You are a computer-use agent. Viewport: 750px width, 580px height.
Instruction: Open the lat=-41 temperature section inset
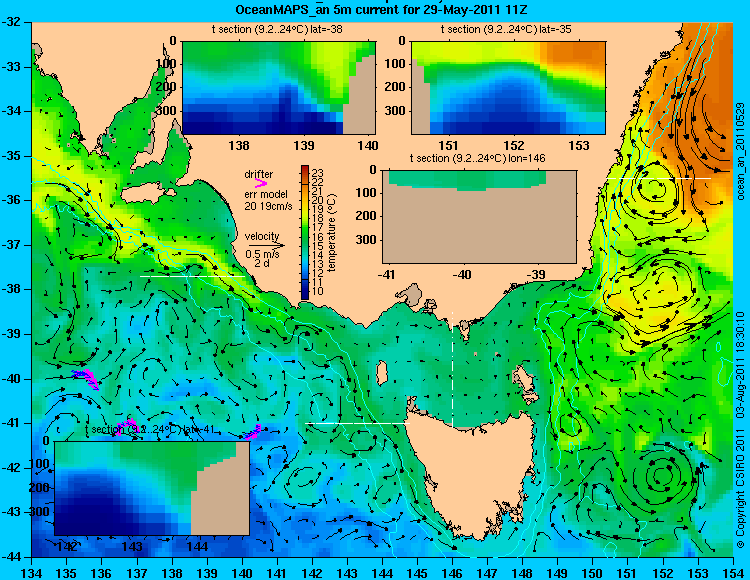[x=152, y=488]
